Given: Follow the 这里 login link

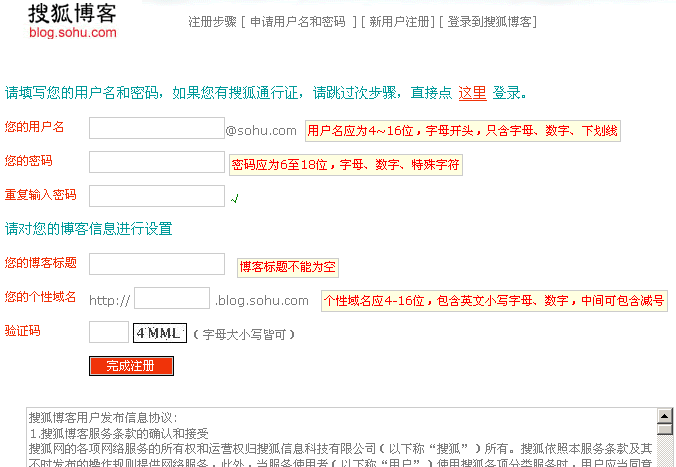Looking at the screenshot, I should click(472, 93).
